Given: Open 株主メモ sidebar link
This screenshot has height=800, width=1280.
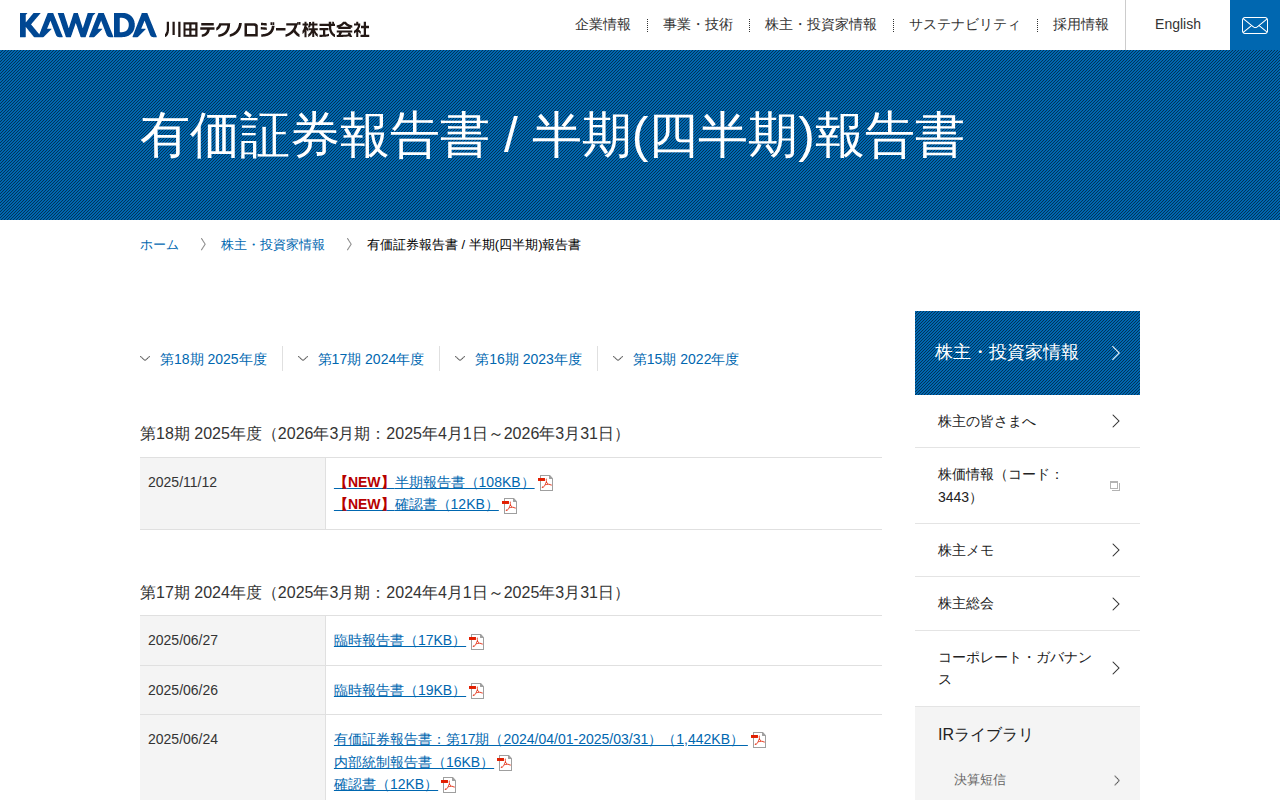Looking at the screenshot, I should tap(1027, 550).
